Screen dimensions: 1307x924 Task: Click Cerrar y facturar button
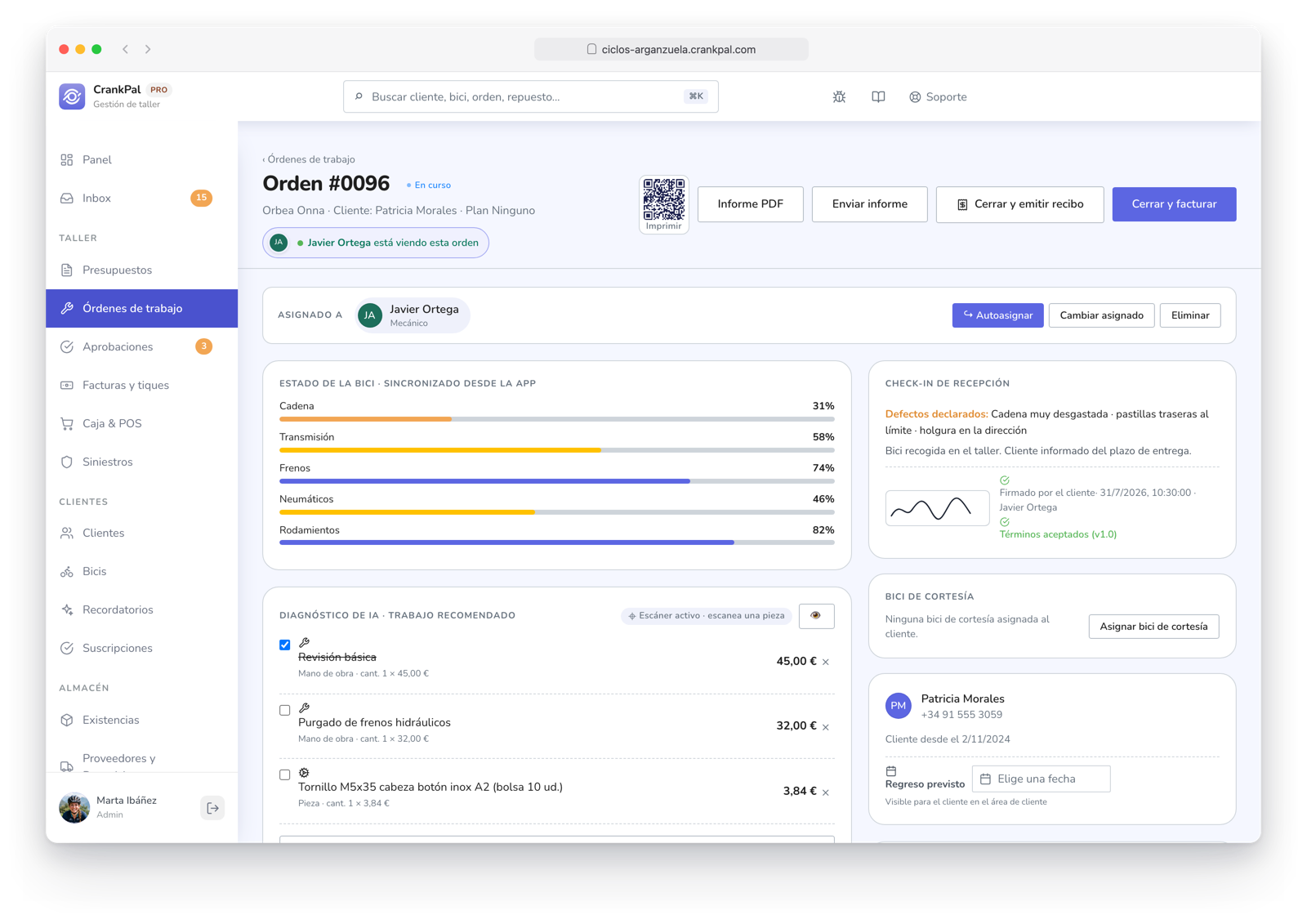(x=1174, y=204)
